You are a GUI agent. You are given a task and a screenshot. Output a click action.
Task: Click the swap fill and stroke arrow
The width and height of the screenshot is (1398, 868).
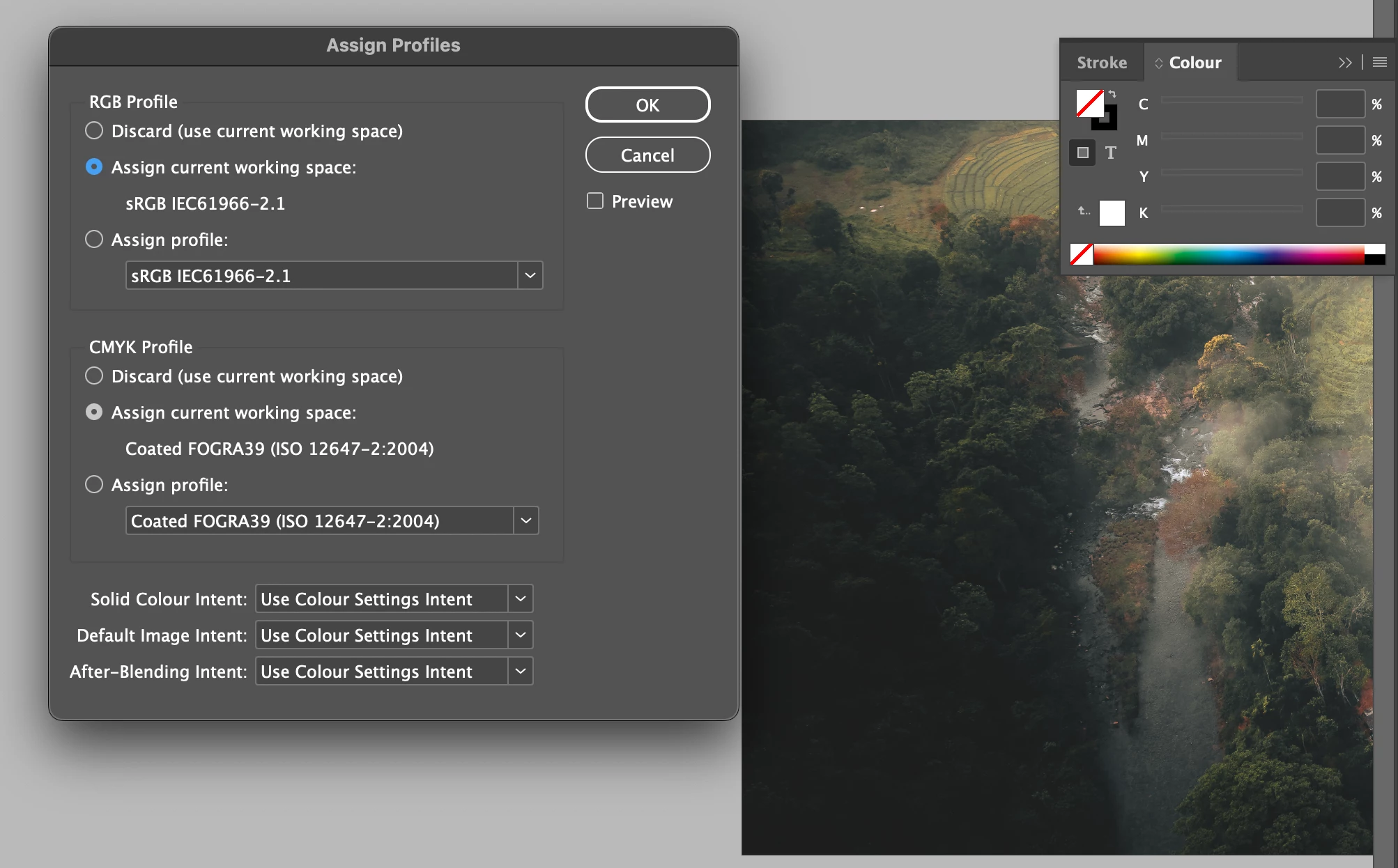(x=1113, y=94)
